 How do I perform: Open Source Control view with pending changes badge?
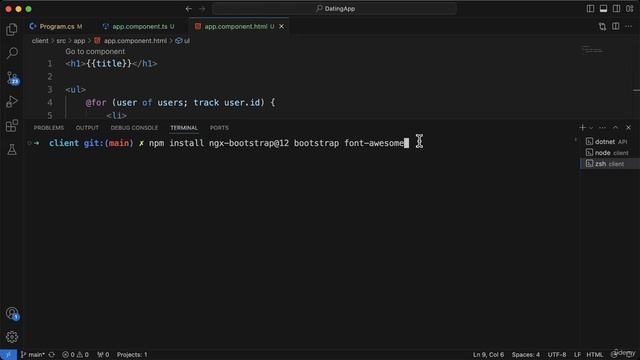(12, 78)
